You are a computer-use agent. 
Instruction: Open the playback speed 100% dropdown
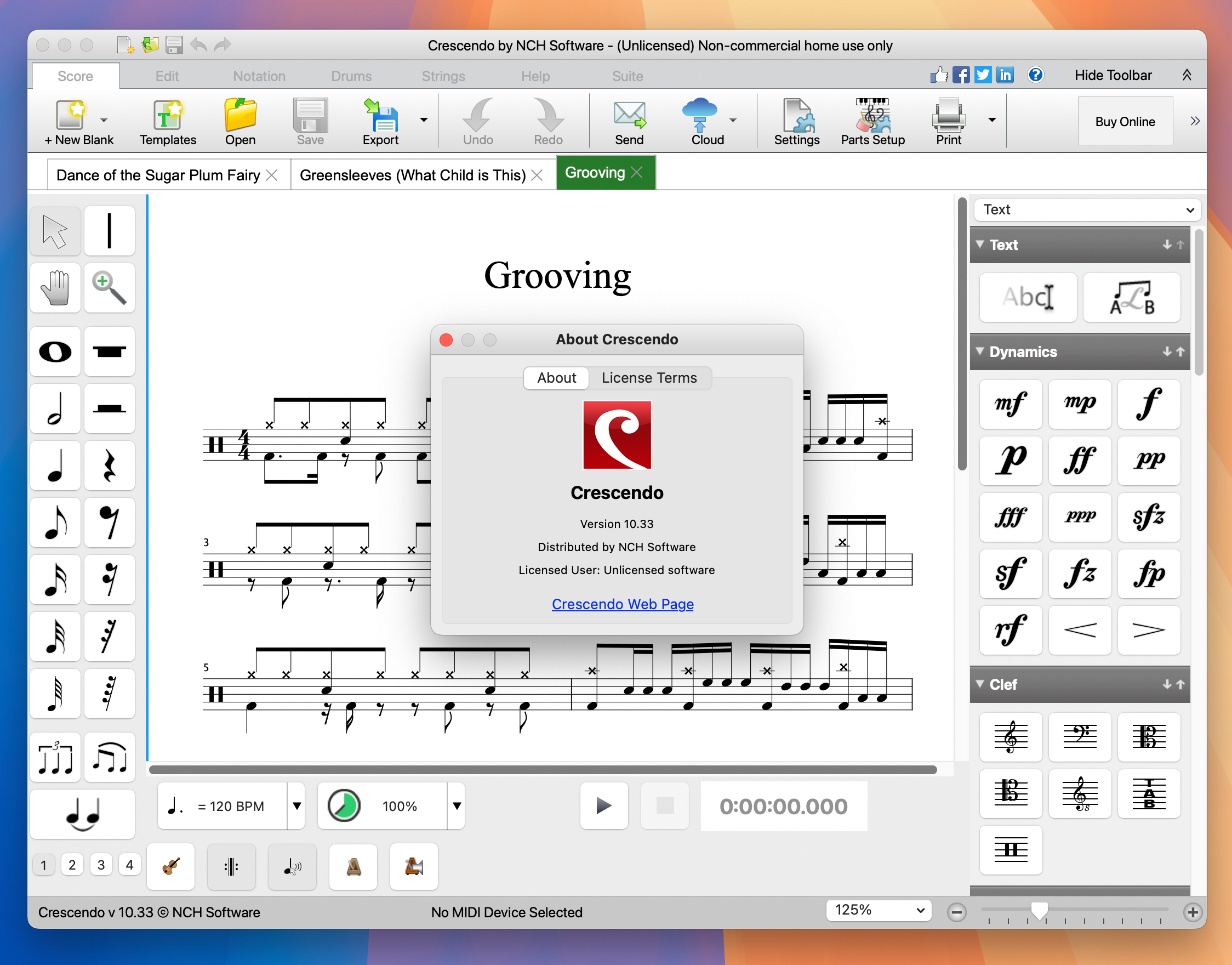tap(457, 806)
